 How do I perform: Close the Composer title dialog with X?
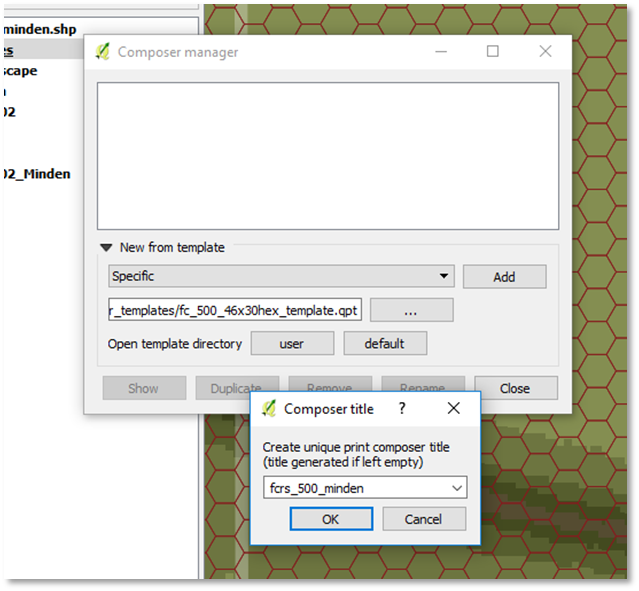453,408
